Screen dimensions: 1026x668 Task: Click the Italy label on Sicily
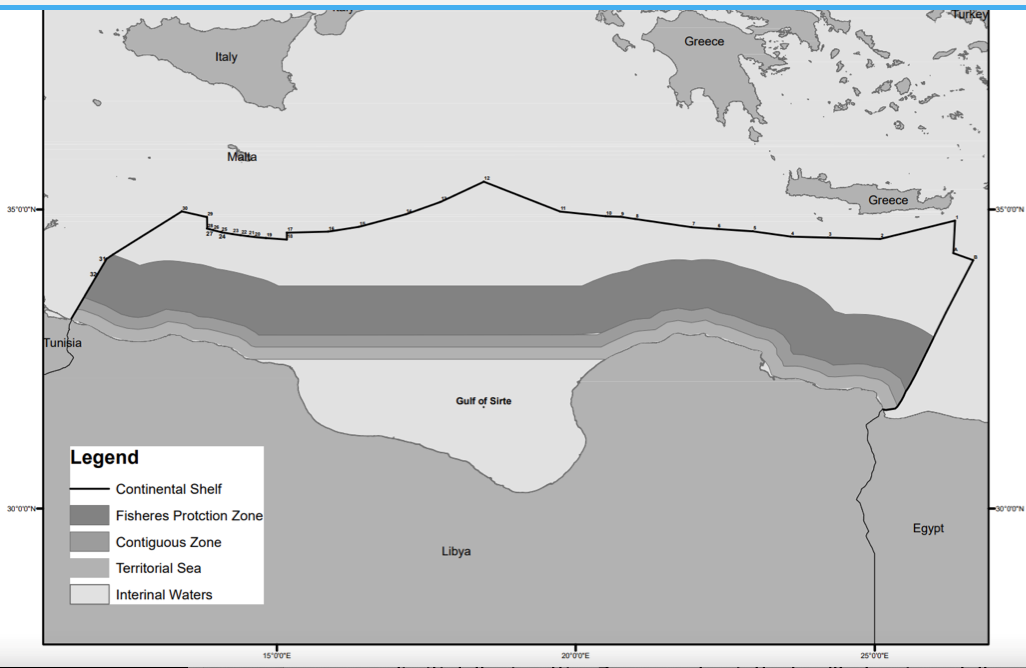click(x=226, y=57)
